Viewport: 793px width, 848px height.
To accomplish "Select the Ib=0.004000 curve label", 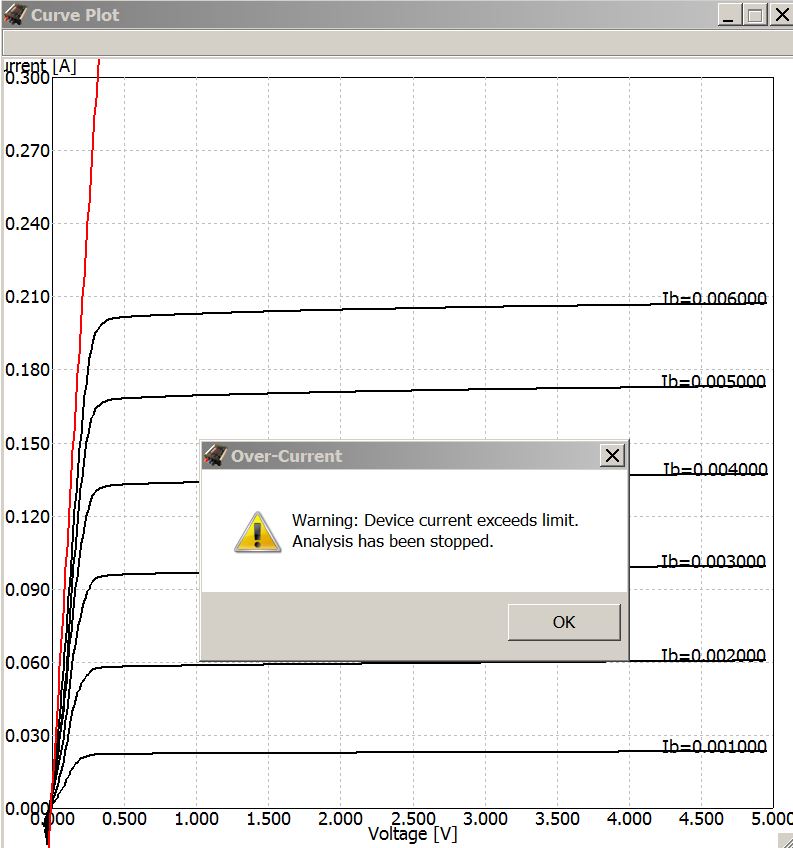I will tap(713, 469).
